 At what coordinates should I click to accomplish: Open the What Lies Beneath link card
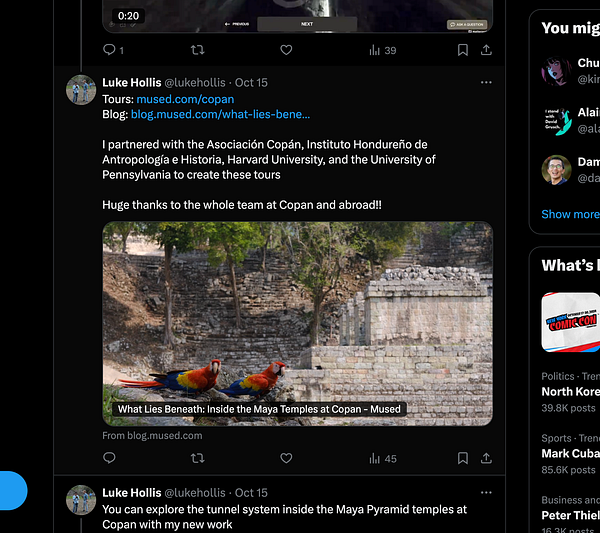click(297, 324)
